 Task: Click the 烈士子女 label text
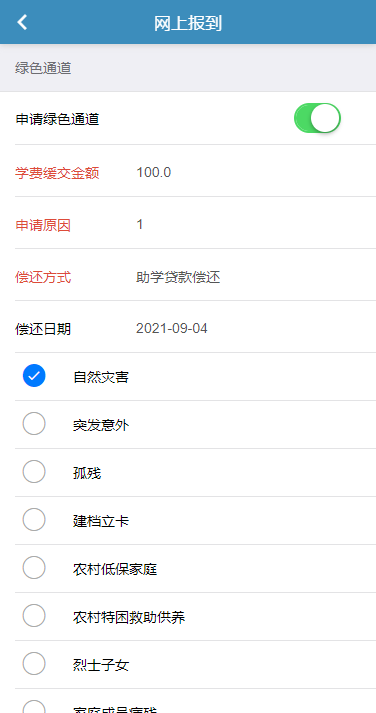pyautogui.click(x=101, y=665)
